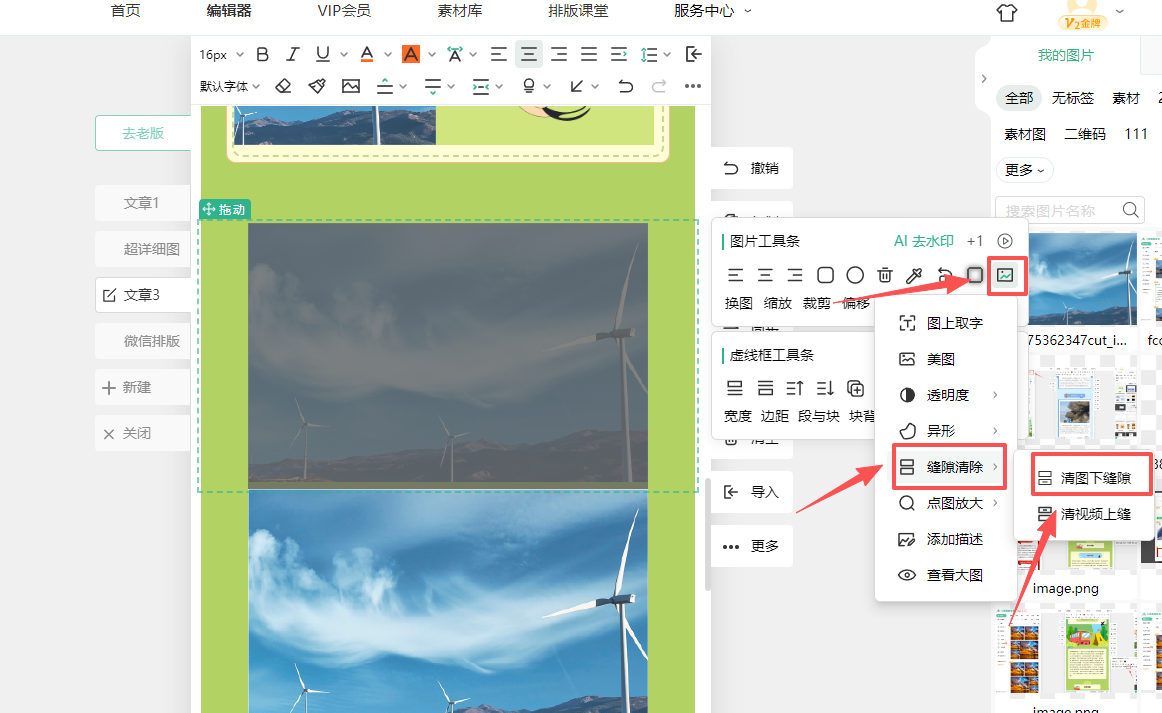Image resolution: width=1162 pixels, height=713 pixels.
Task: Open the line height tool
Action: tap(649, 54)
